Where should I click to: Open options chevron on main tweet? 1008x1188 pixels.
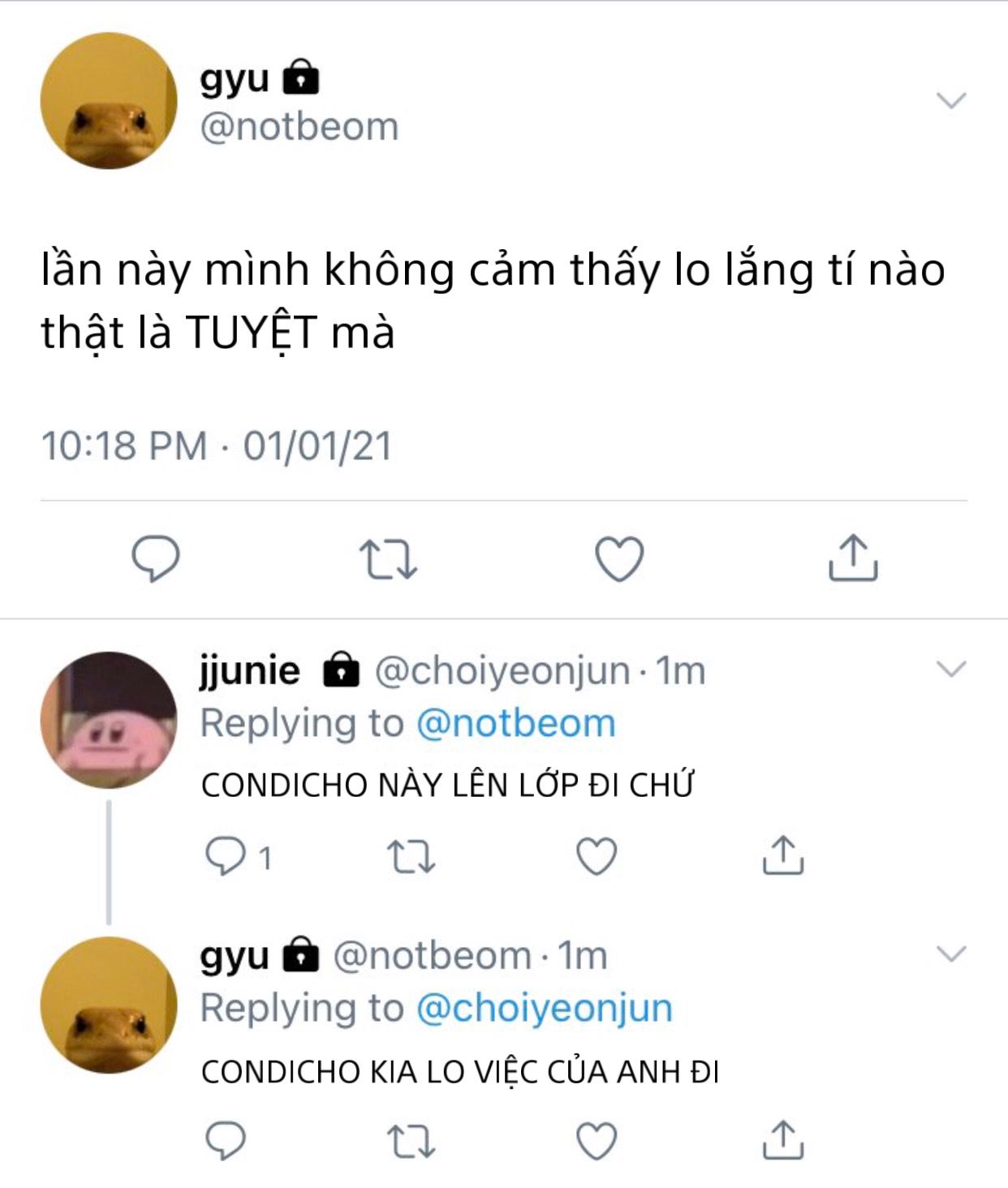pos(951,101)
